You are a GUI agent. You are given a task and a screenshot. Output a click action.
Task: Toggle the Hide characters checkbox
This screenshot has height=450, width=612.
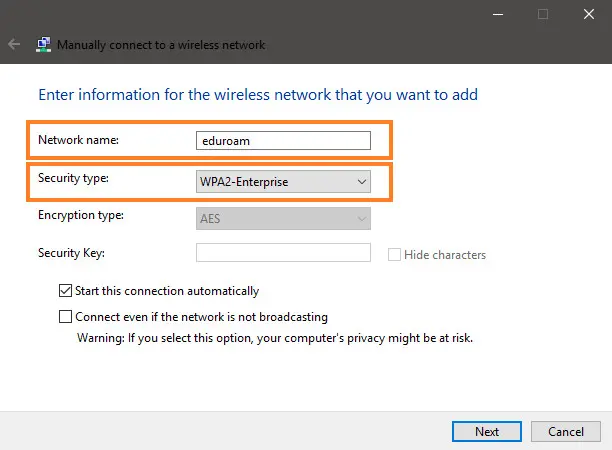point(394,254)
